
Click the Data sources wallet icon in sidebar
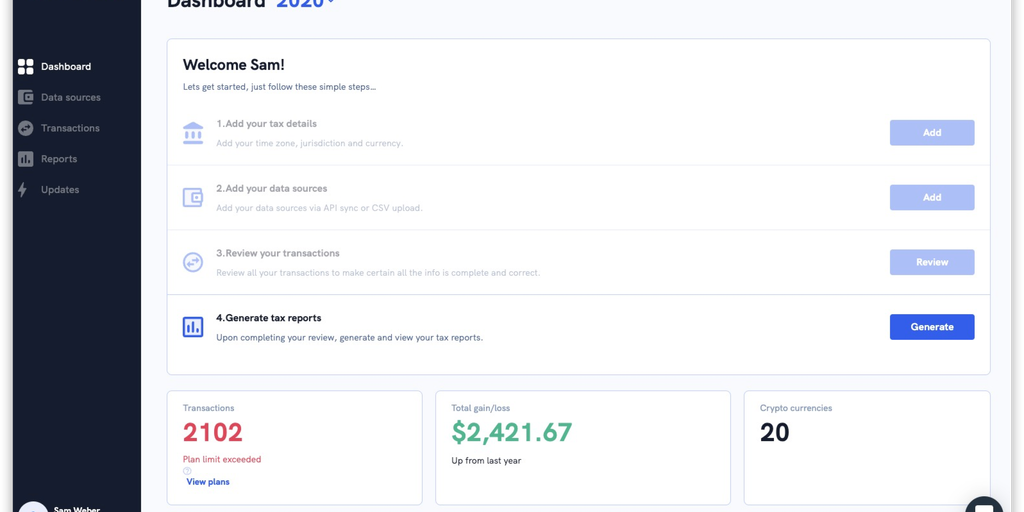[26, 98]
